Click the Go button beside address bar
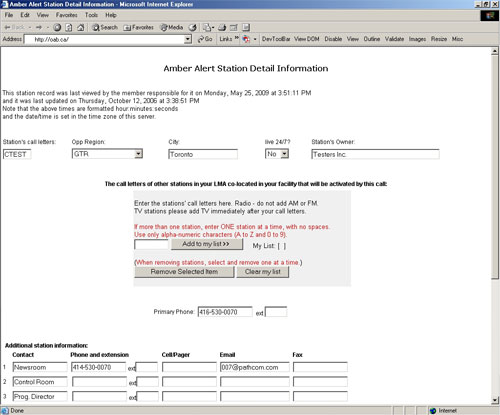Screen dimensions: 500x415 [x=205, y=39]
